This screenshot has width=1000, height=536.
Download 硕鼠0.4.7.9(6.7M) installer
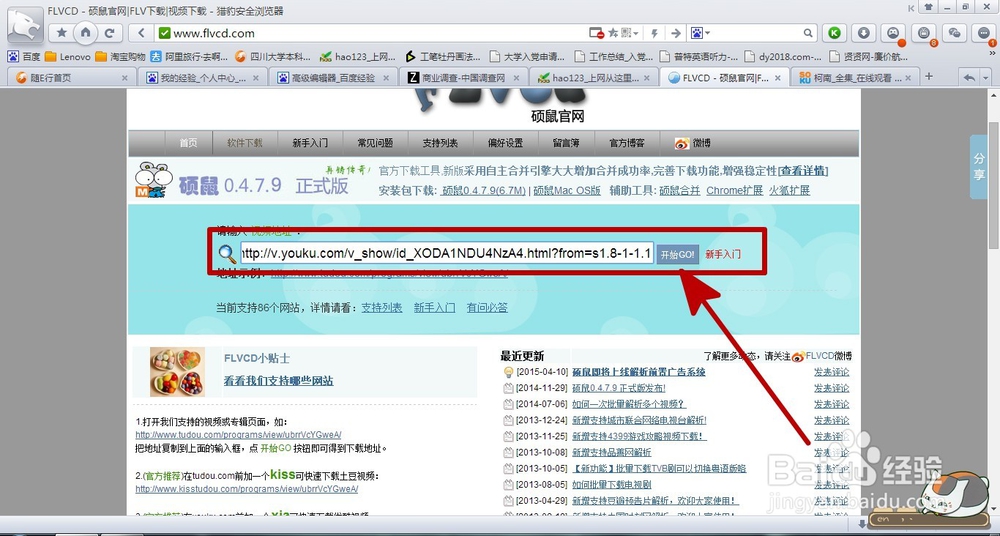(x=484, y=190)
